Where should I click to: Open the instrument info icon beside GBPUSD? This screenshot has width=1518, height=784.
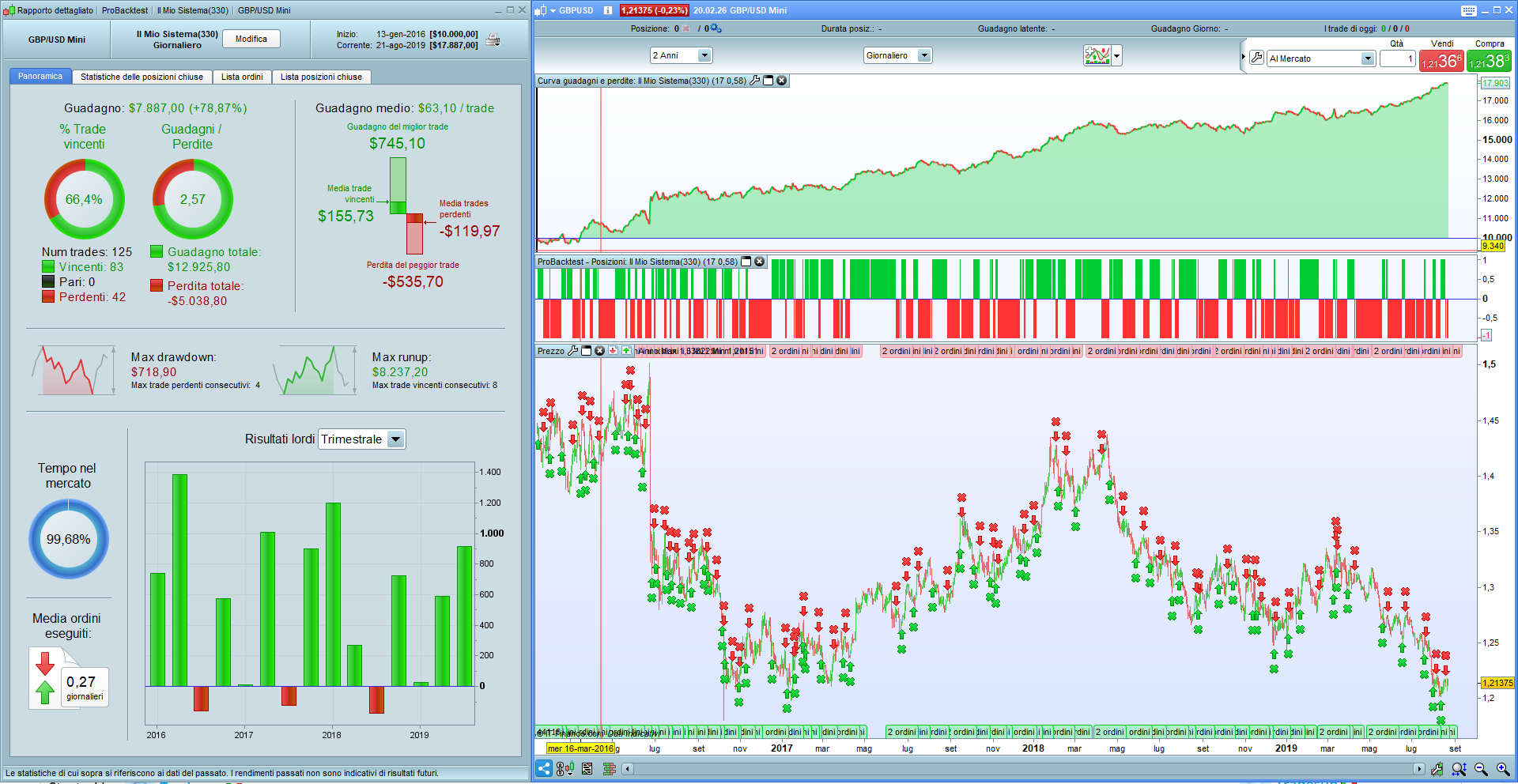[607, 10]
